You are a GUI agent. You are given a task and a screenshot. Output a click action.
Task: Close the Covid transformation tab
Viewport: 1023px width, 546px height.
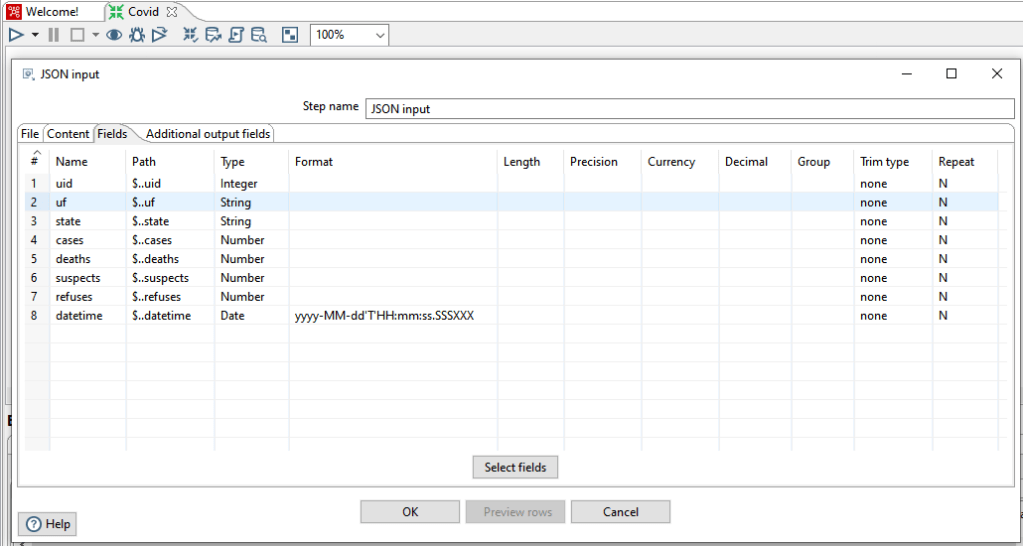(x=171, y=12)
